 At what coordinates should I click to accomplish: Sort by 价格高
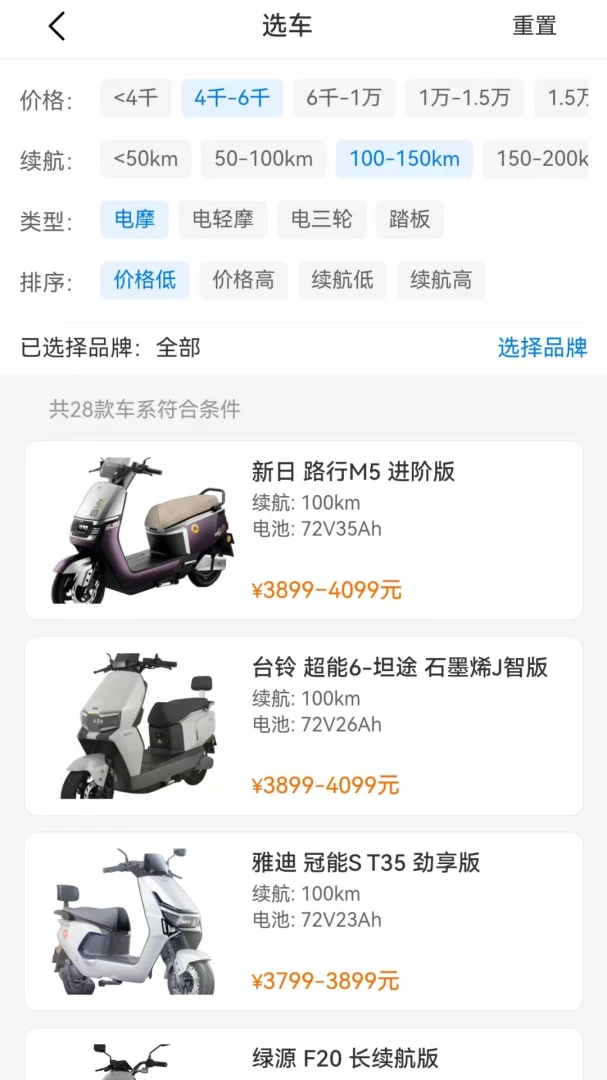coord(244,280)
